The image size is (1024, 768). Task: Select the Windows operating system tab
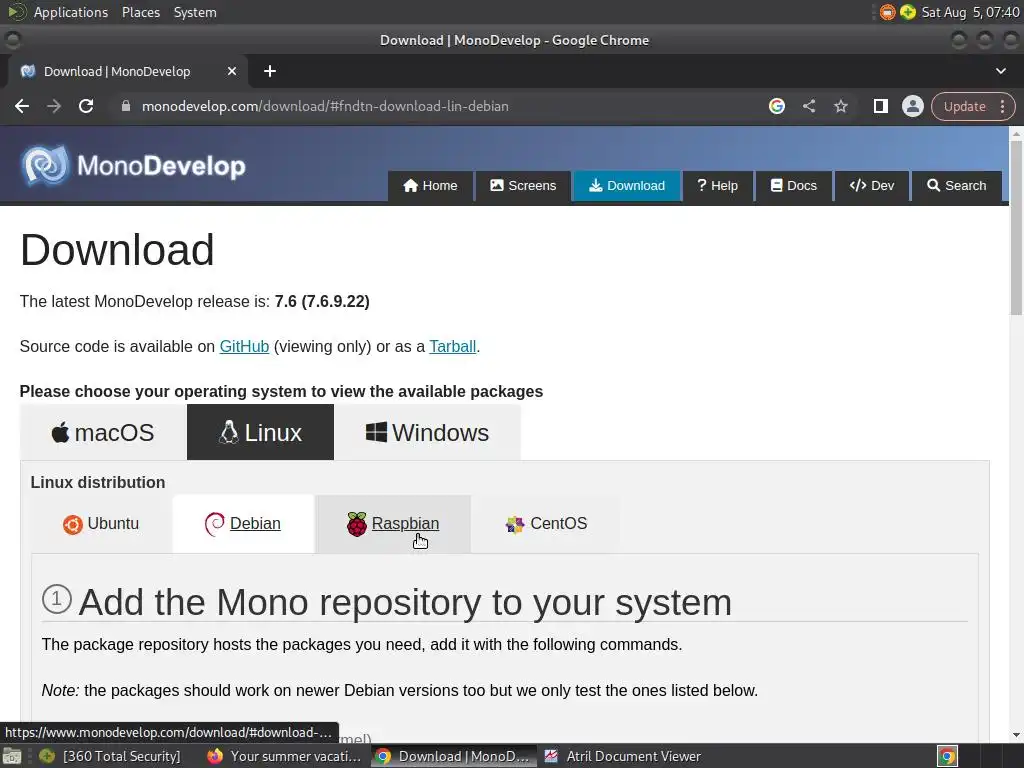[x=428, y=432]
